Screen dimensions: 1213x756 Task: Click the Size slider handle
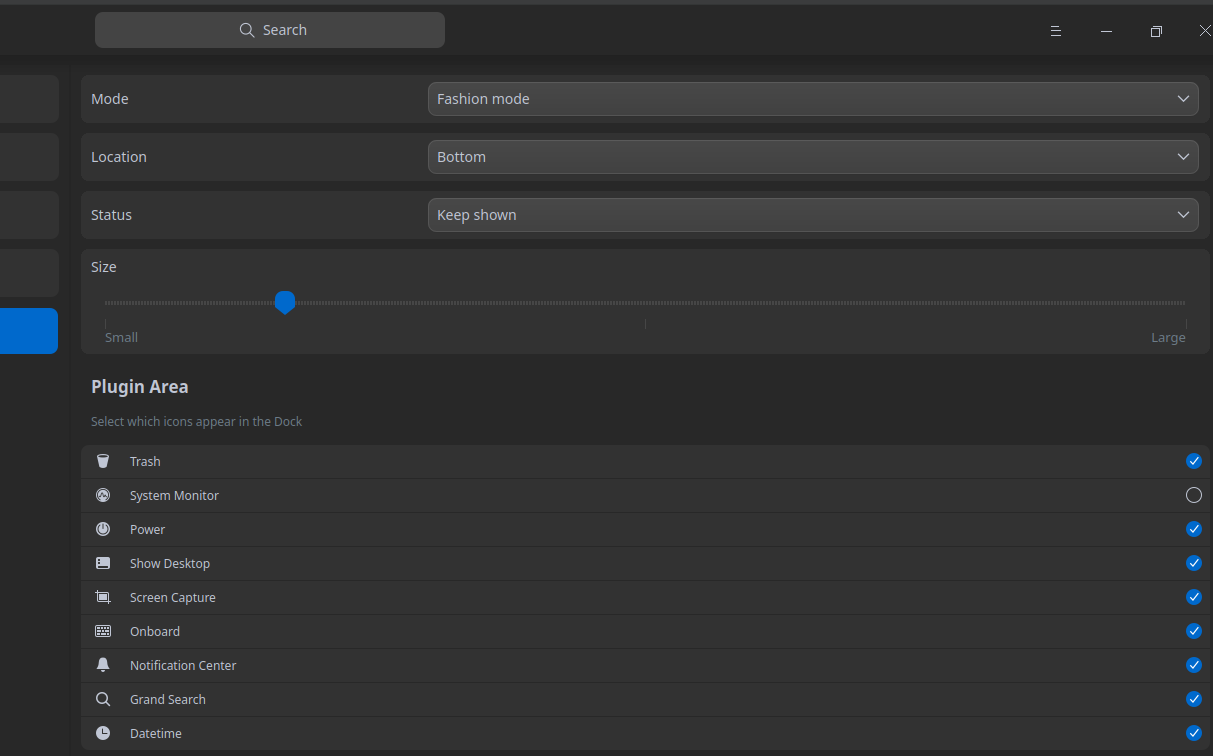click(x=285, y=303)
